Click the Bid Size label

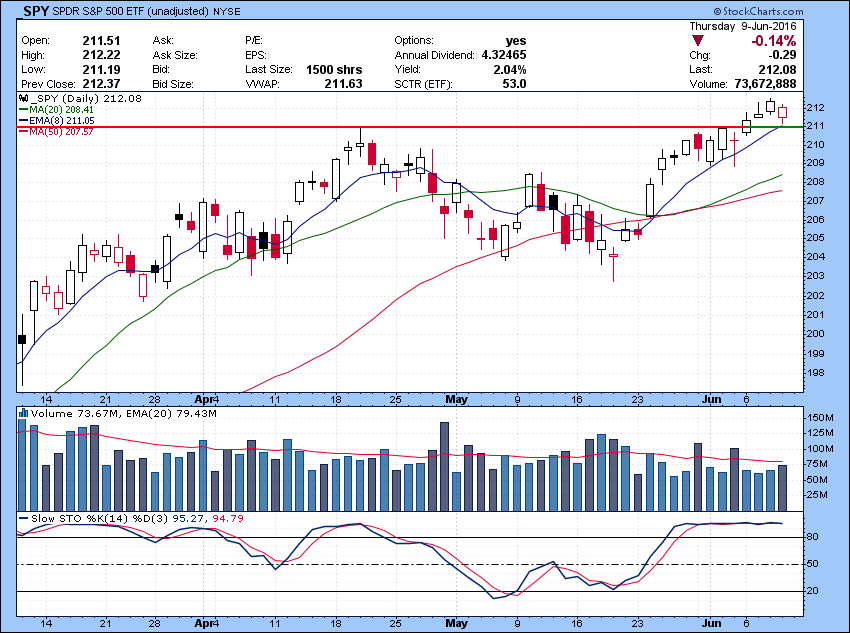point(173,84)
